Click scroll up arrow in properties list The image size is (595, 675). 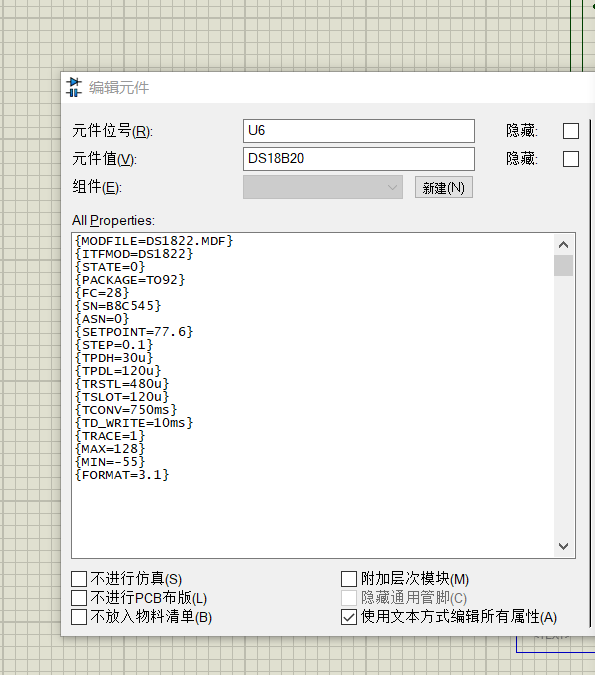563,245
